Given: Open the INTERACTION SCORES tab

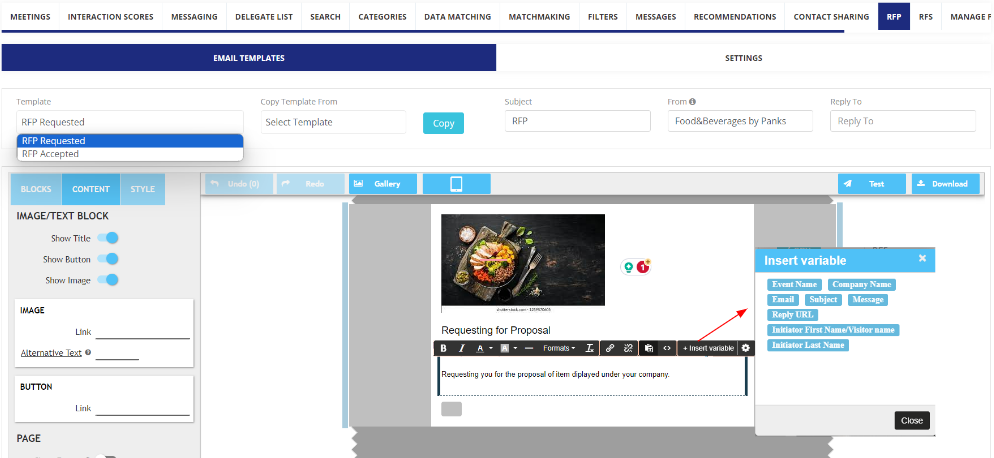Looking at the screenshot, I should (x=111, y=17).
